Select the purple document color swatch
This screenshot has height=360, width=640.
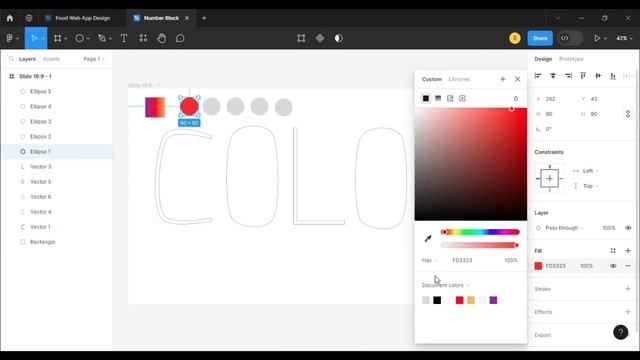point(493,300)
